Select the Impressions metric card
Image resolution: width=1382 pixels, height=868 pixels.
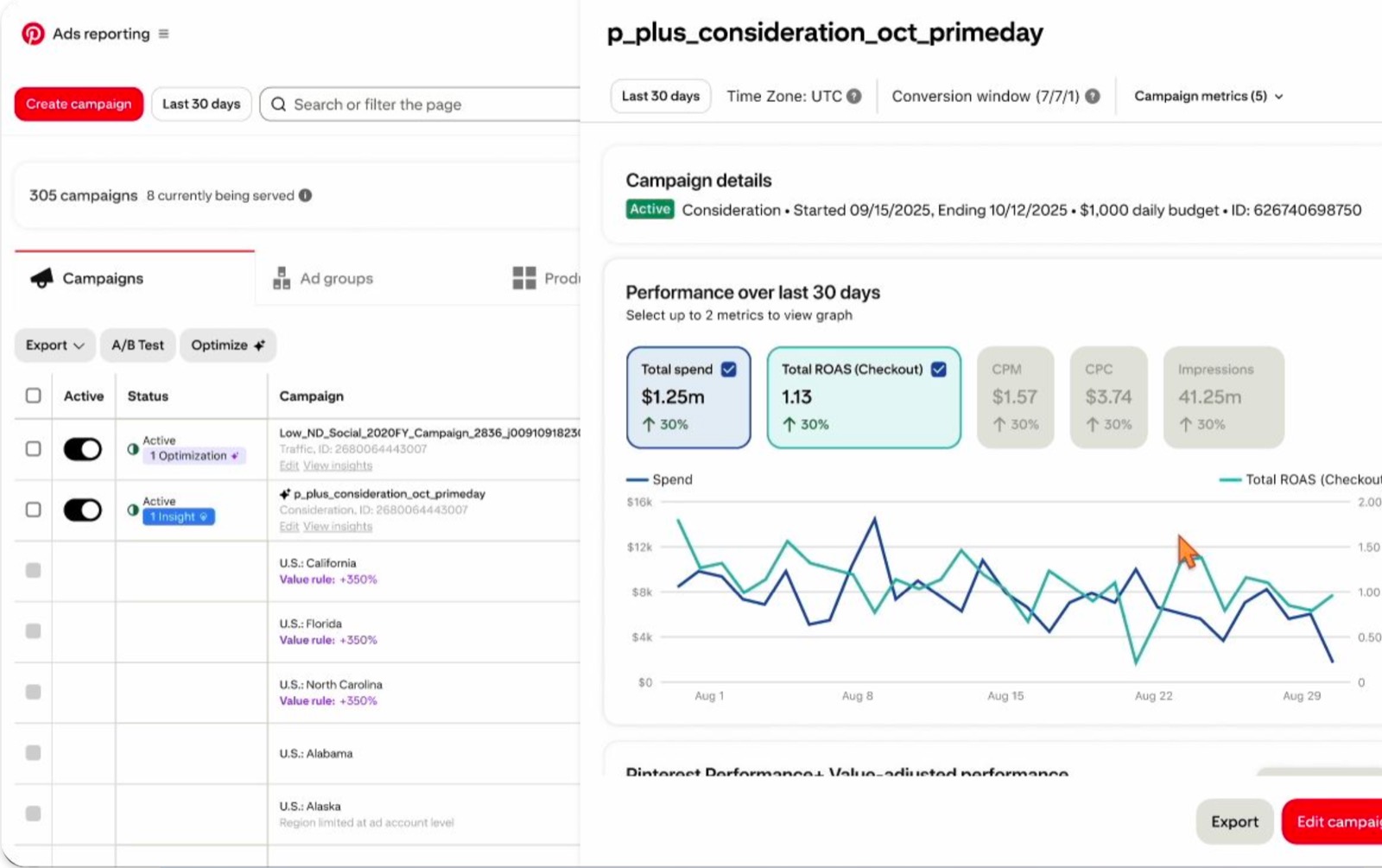(x=1224, y=397)
